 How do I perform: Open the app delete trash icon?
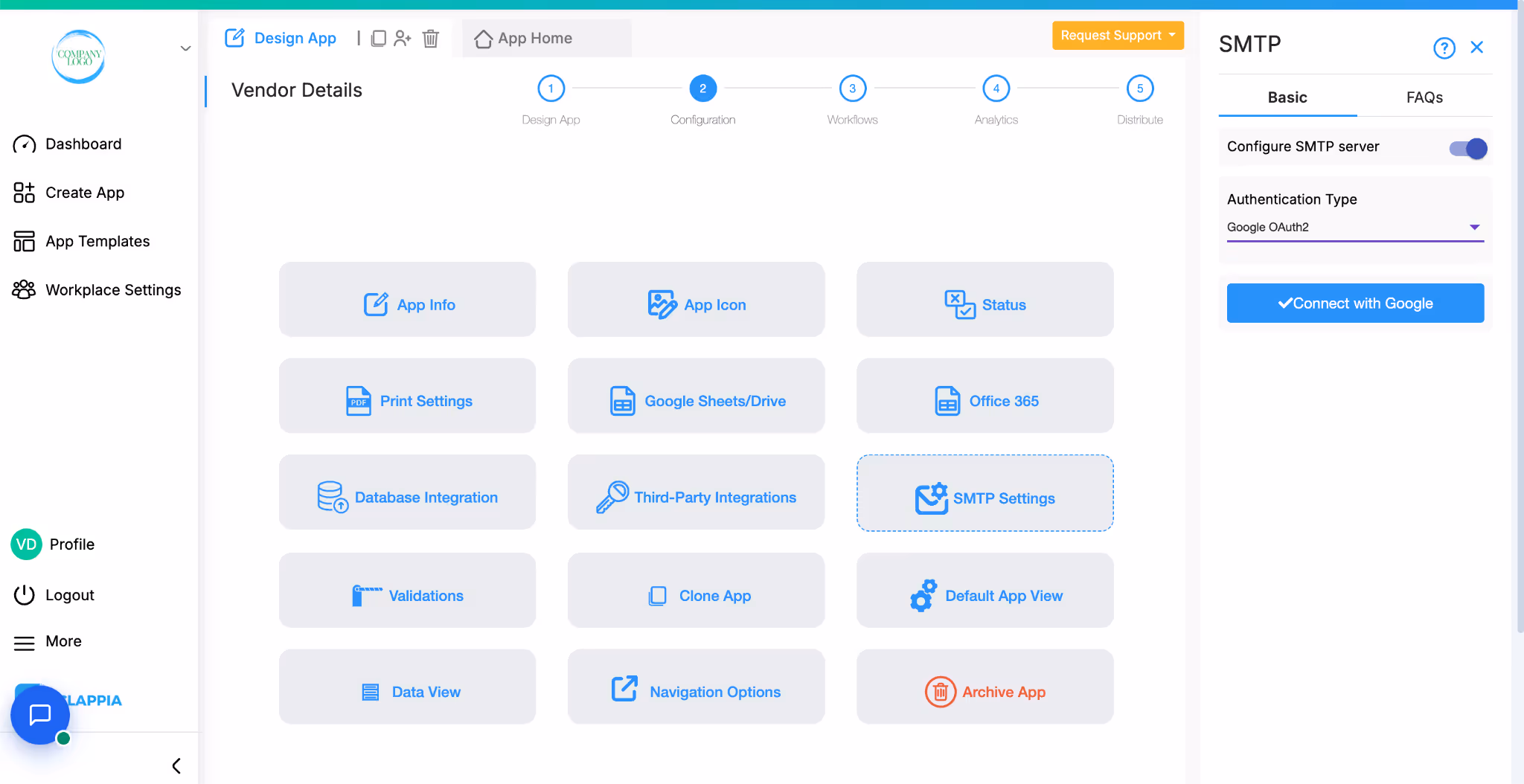(430, 38)
